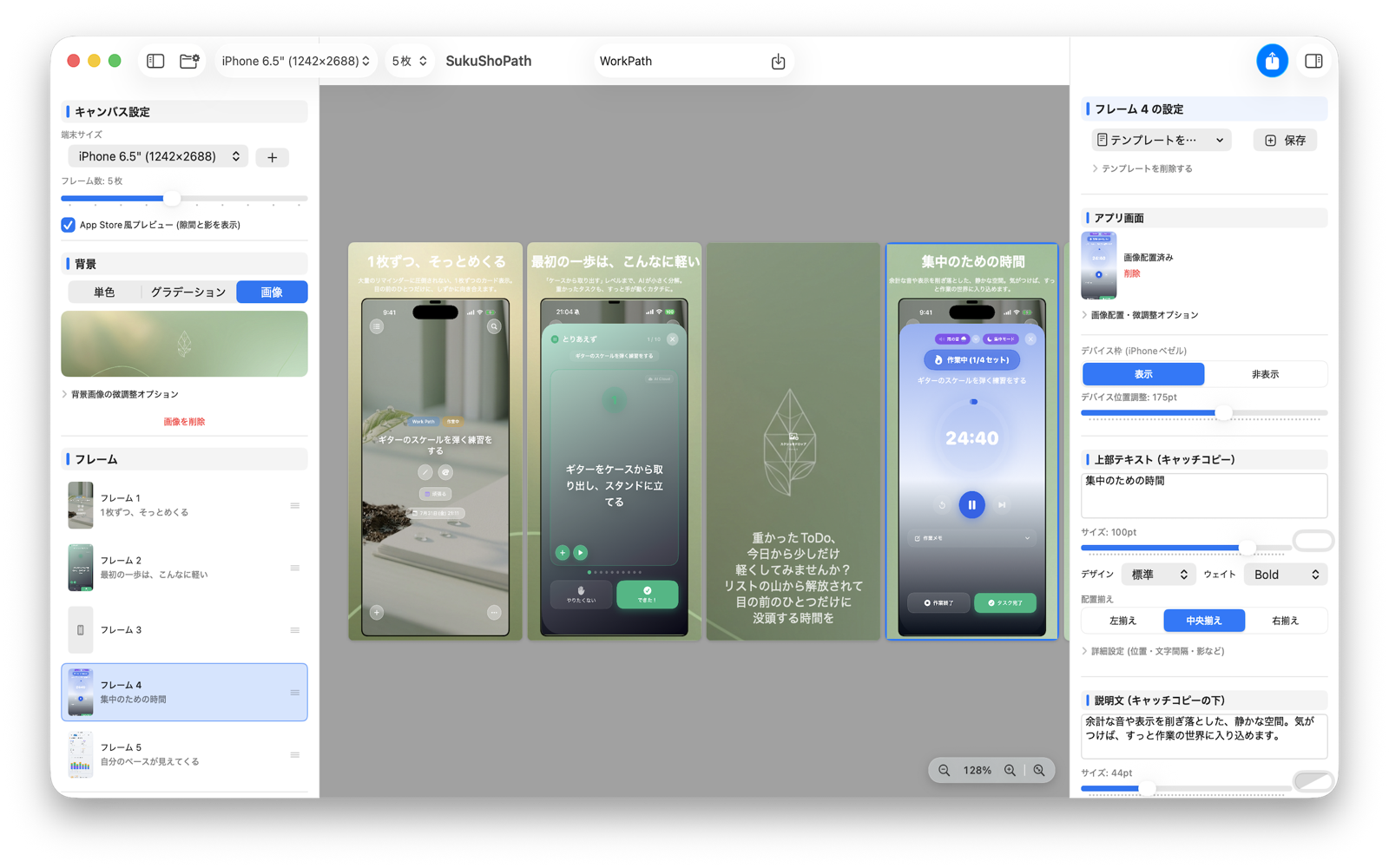
Task: Open the 5枚 frame count dropdown
Action: [410, 61]
